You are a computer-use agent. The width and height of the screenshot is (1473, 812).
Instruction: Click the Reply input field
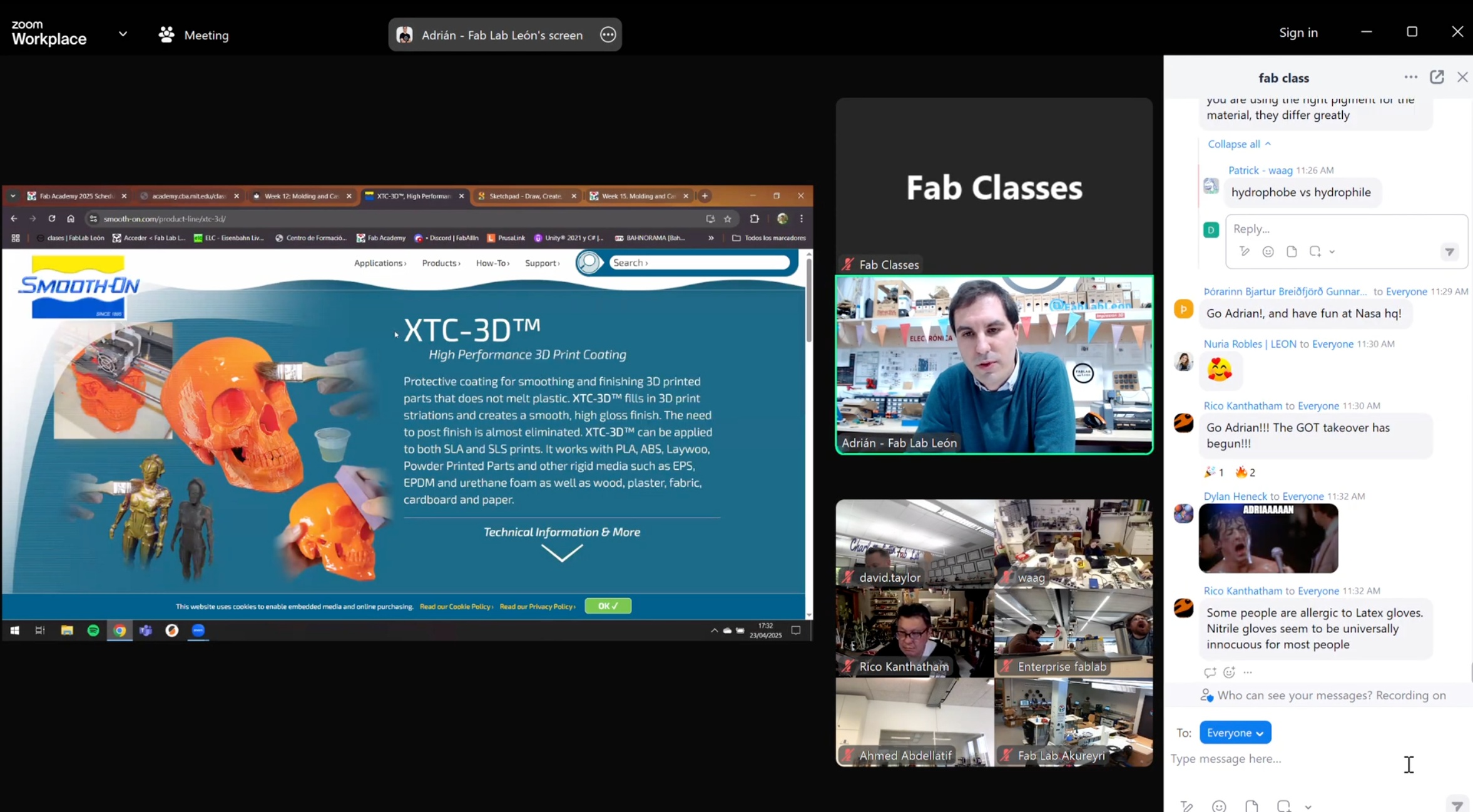[x=1347, y=229]
